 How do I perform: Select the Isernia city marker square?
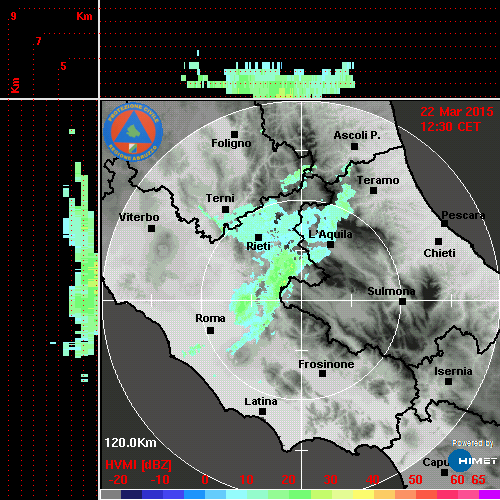click(x=449, y=381)
